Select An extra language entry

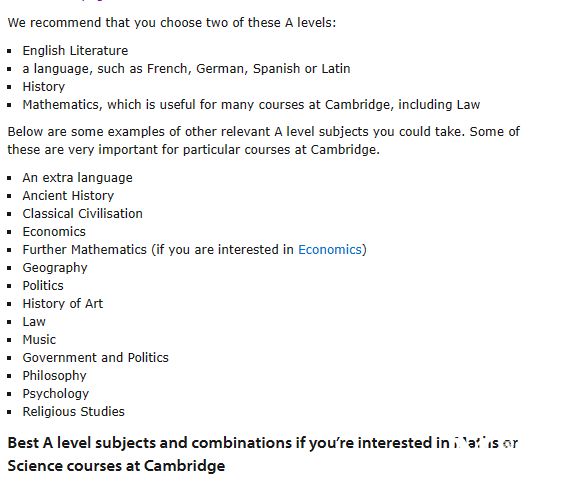[x=78, y=177]
